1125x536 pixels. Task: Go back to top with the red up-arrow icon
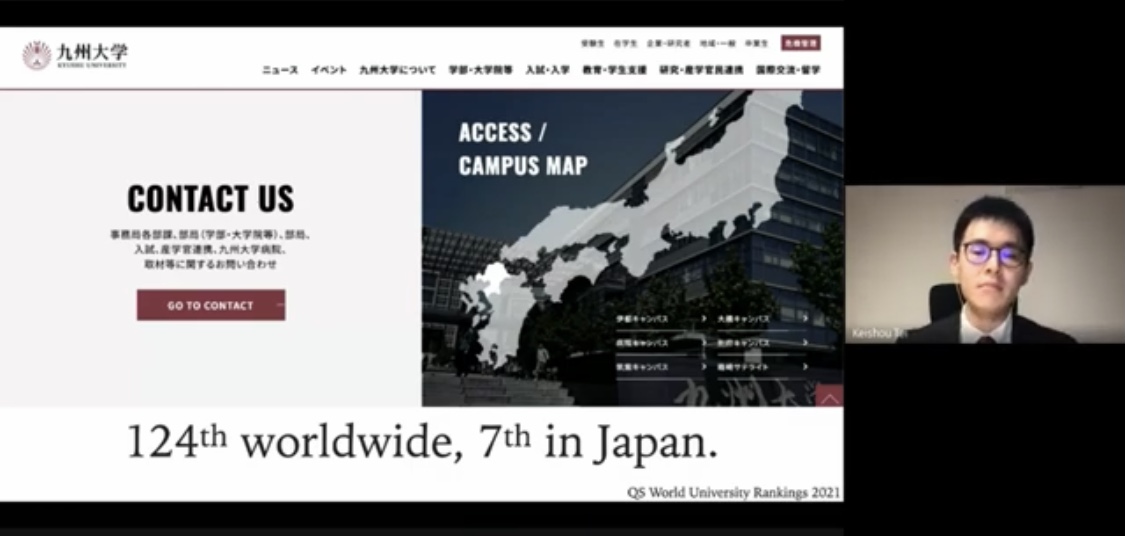(829, 395)
